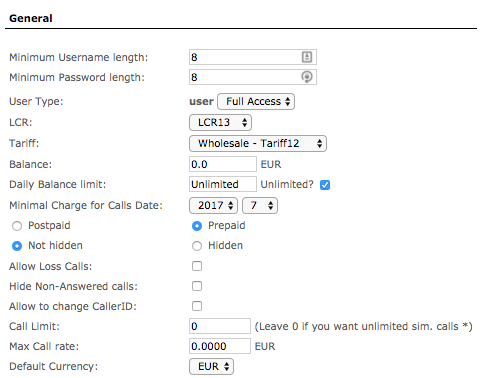Tick the Allow to change CallerID checkbox
Image resolution: width=491 pixels, height=378 pixels.
click(x=197, y=306)
